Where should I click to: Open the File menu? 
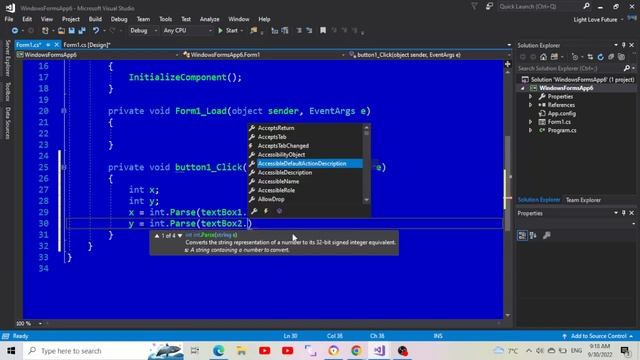[9, 19]
